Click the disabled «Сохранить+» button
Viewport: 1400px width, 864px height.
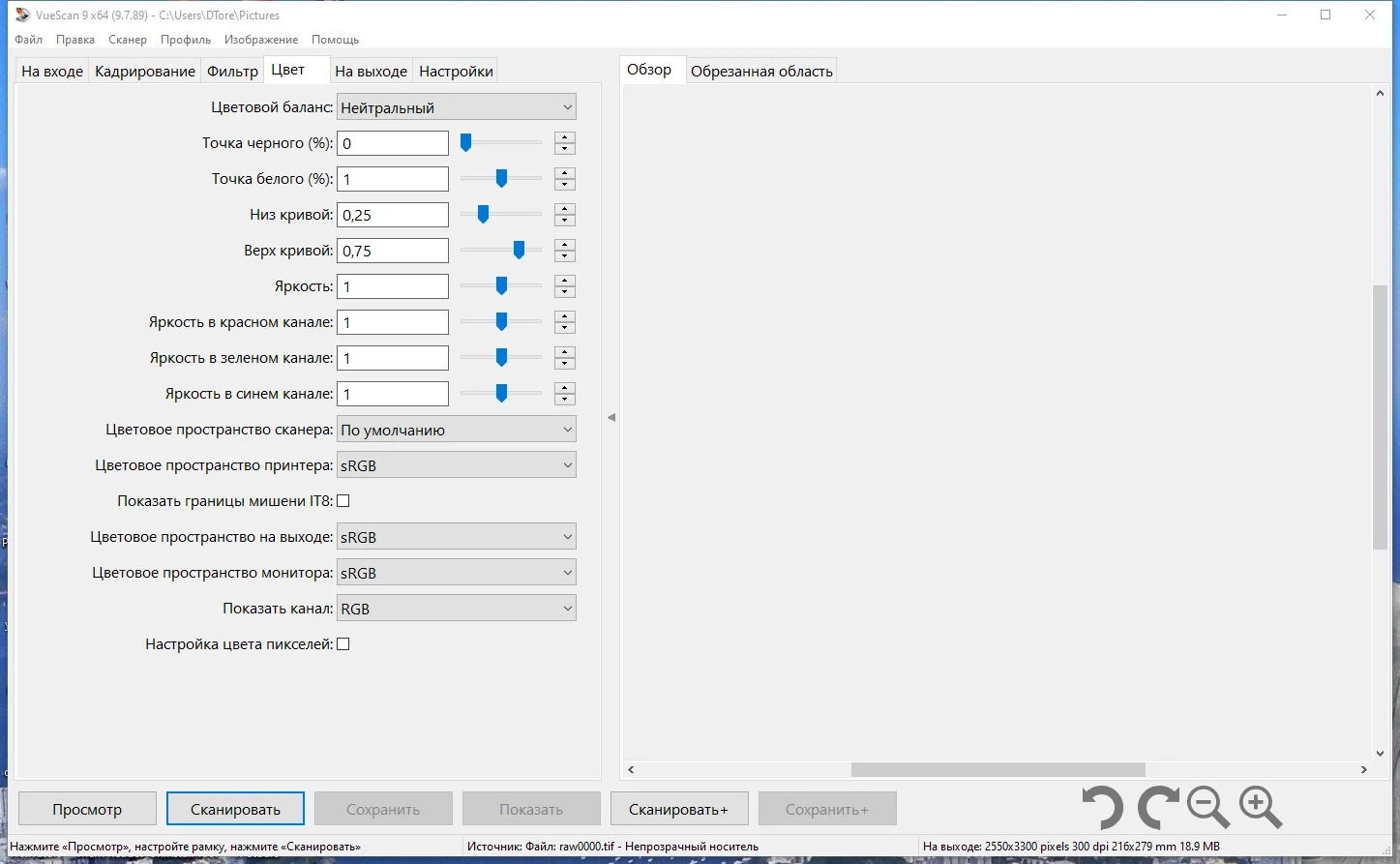[x=827, y=809]
